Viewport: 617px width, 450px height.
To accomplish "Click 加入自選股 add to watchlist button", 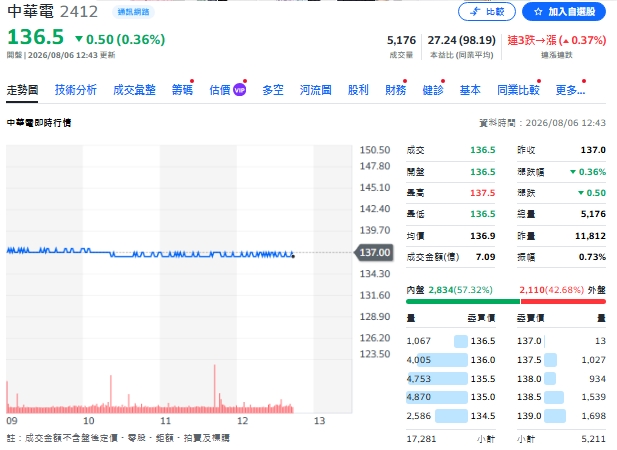I will 563,11.
